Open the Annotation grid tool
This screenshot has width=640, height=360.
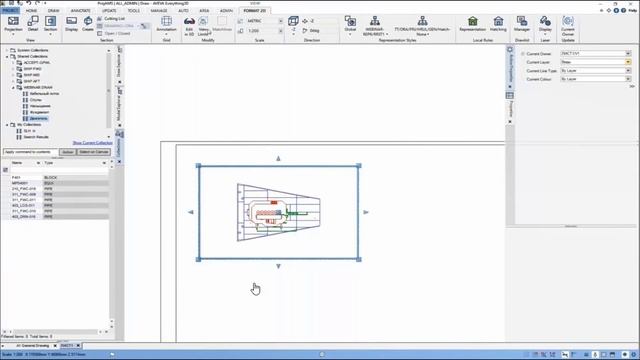[x=166, y=24]
